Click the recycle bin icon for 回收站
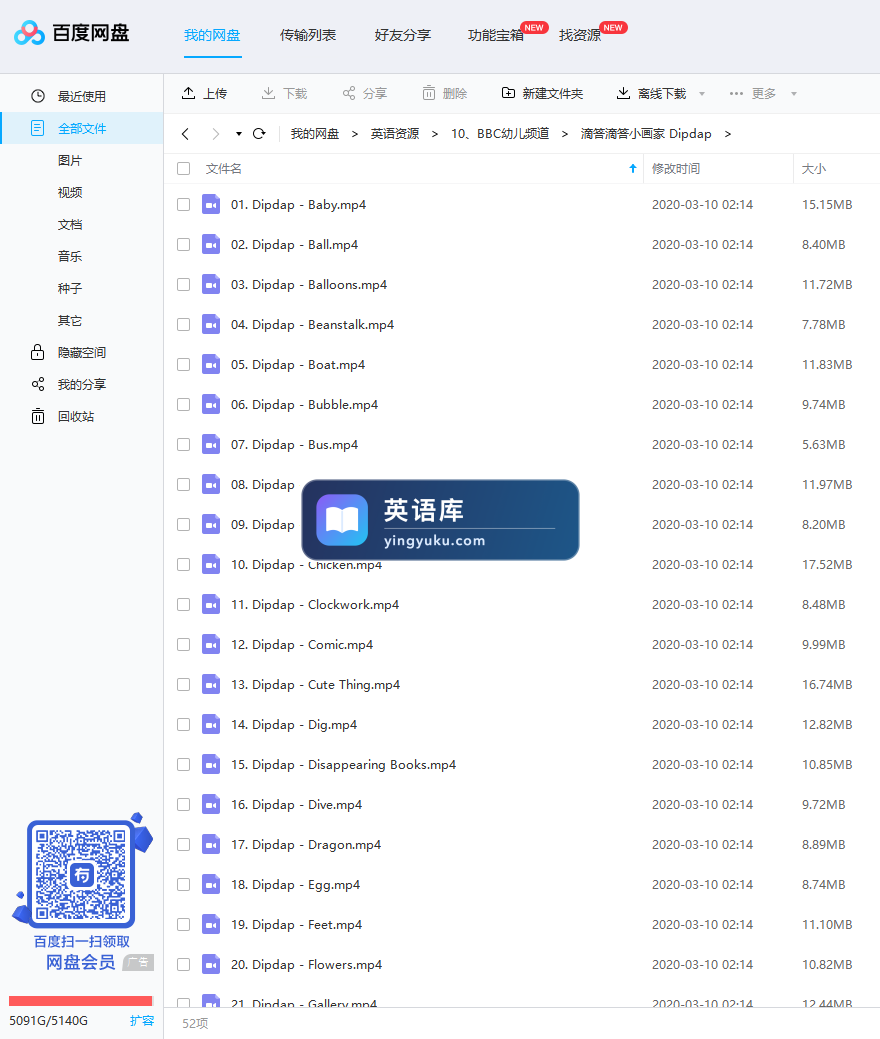The width and height of the screenshot is (880, 1039). (38, 416)
